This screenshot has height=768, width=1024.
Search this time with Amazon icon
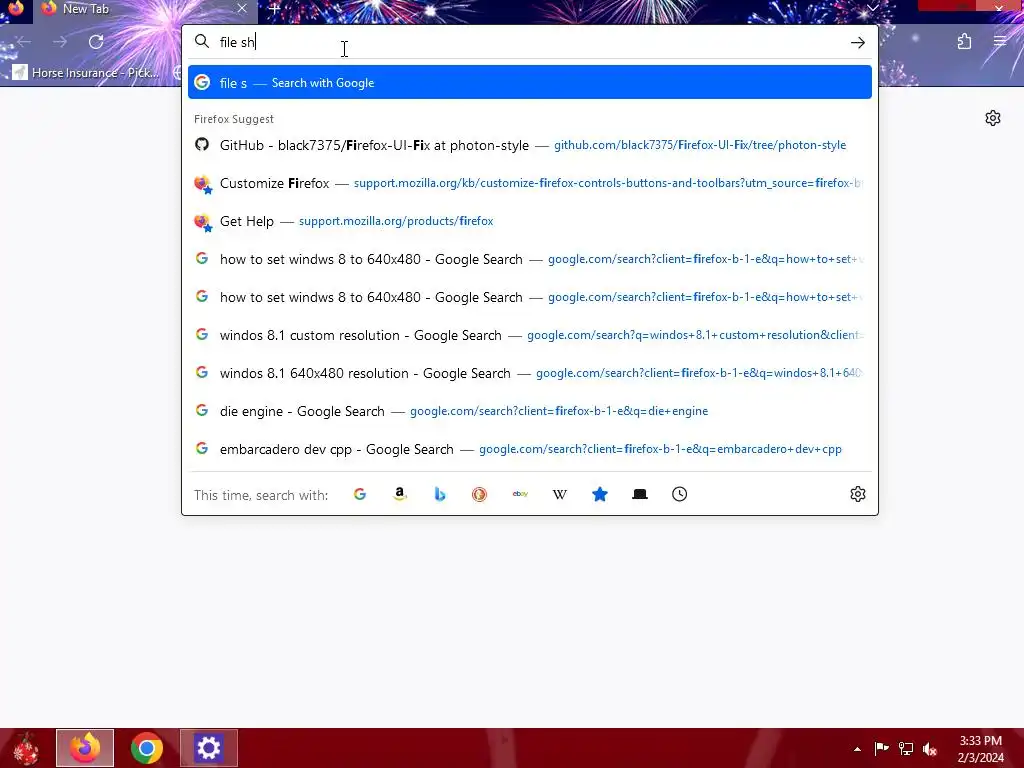tap(400, 494)
